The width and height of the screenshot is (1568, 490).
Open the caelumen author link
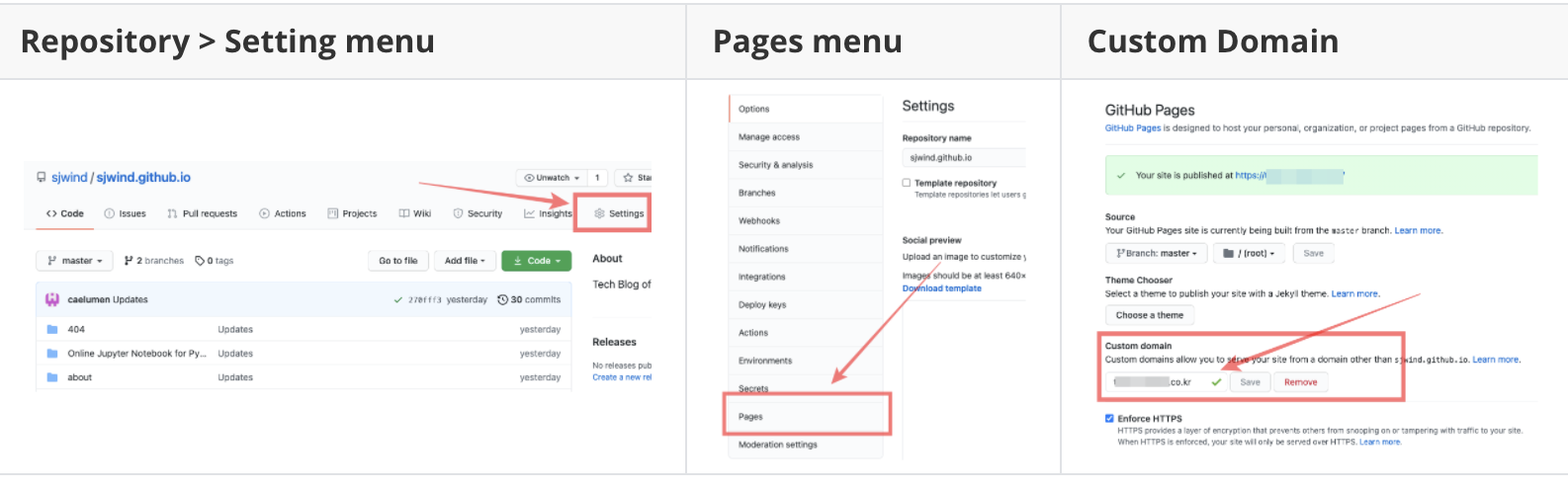(x=87, y=299)
